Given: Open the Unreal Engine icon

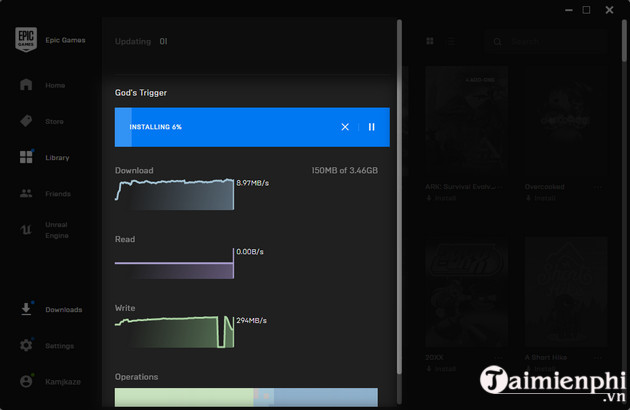Looking at the screenshot, I should point(26,230).
